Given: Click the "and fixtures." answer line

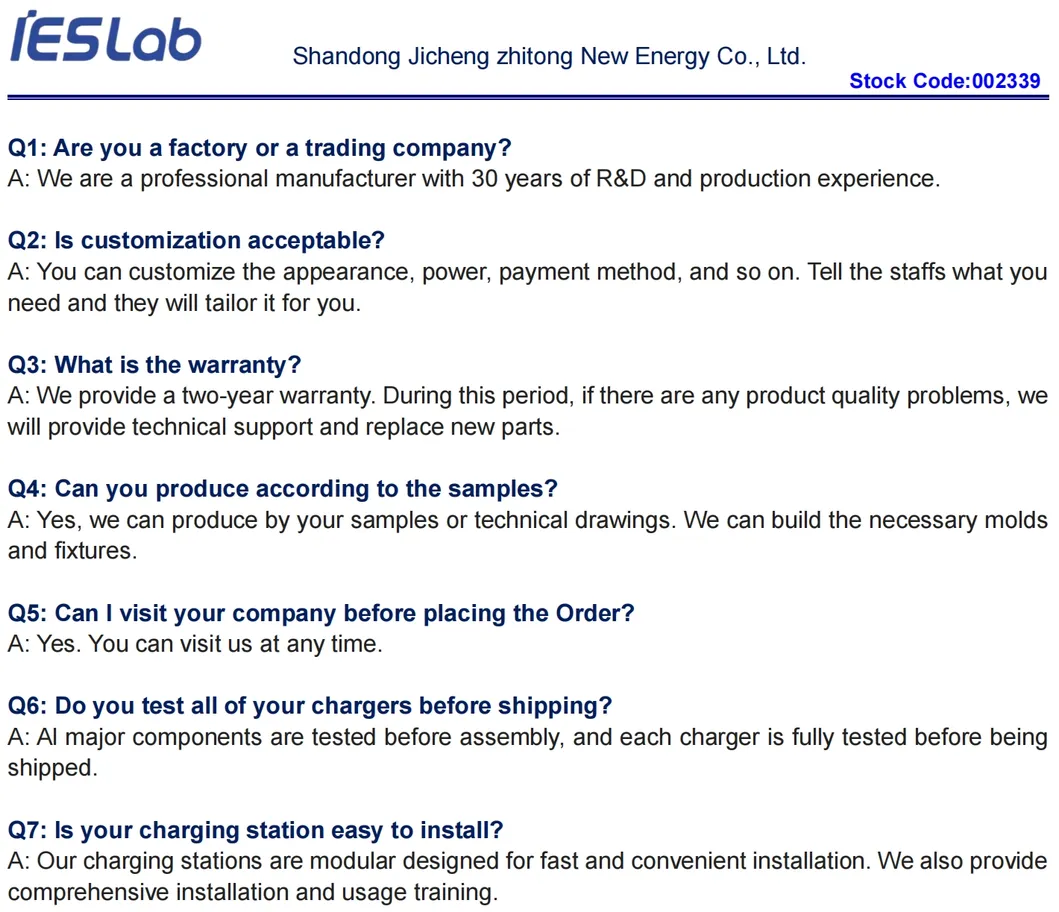Looking at the screenshot, I should (x=72, y=551).
